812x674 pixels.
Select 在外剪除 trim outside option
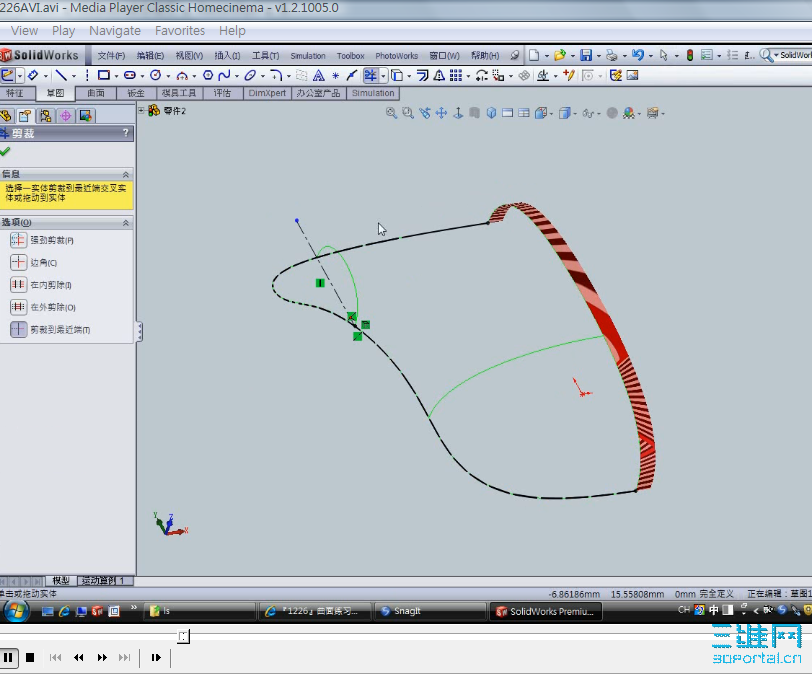42,307
